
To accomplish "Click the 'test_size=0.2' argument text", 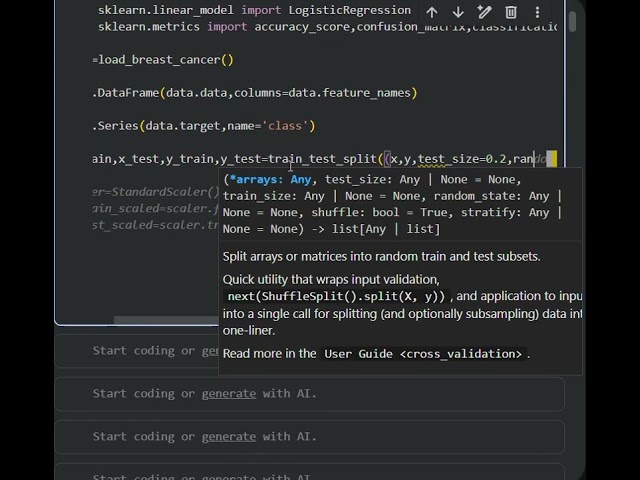I will [462, 159].
